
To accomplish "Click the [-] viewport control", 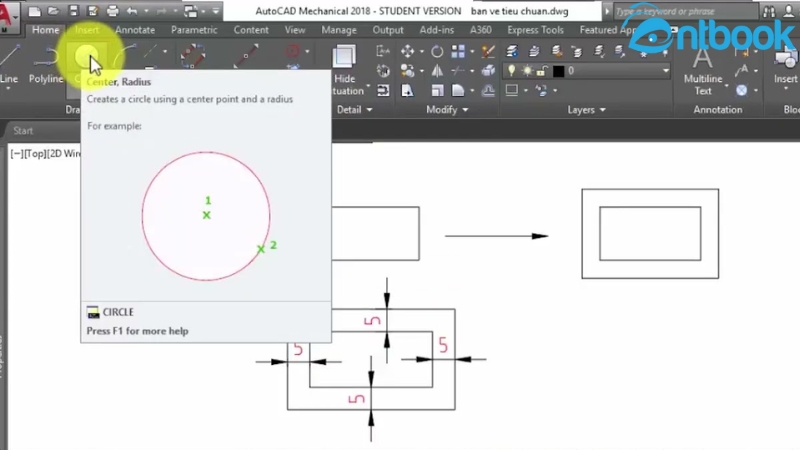I will pyautogui.click(x=17, y=154).
